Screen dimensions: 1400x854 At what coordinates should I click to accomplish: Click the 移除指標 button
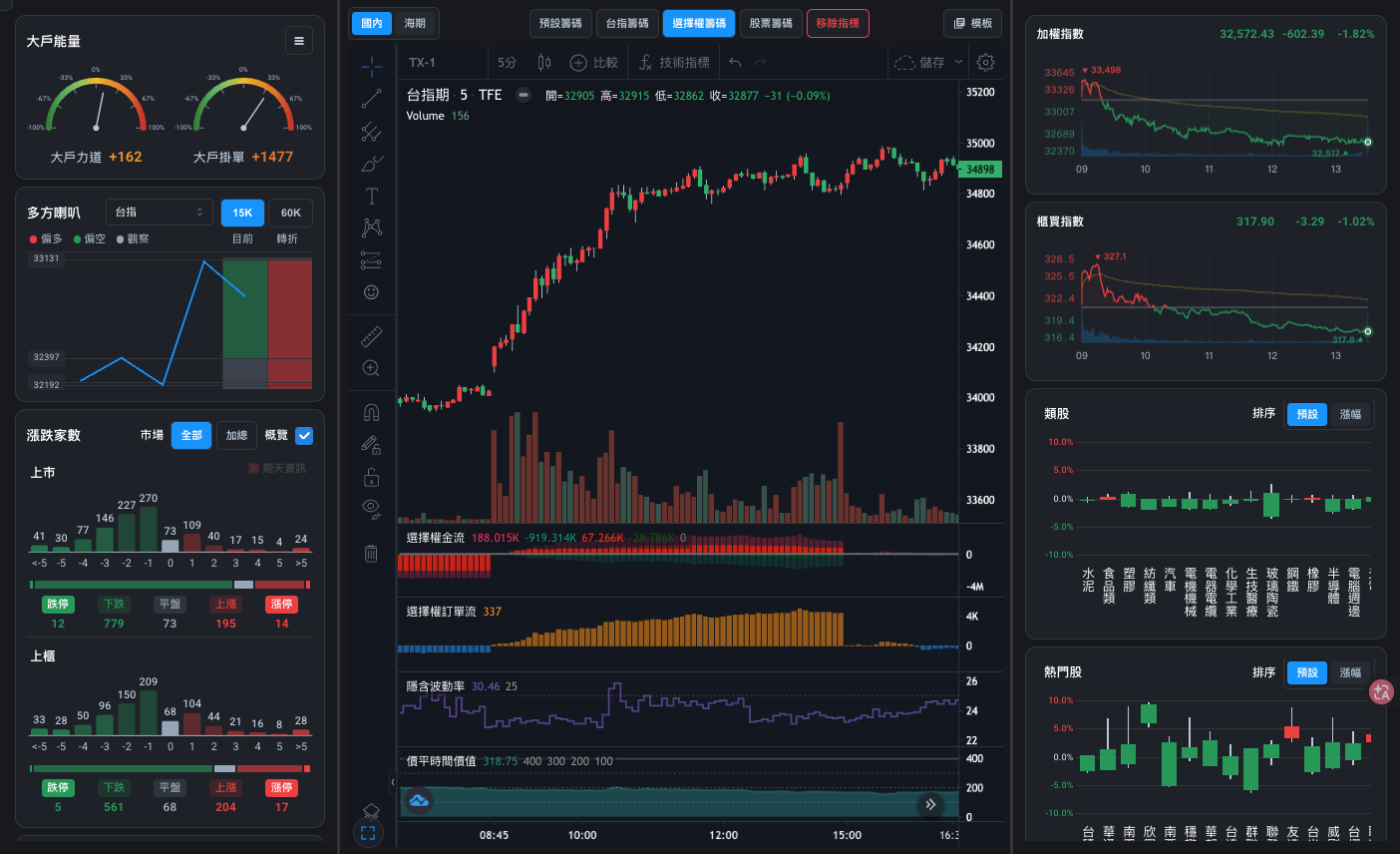coord(838,23)
